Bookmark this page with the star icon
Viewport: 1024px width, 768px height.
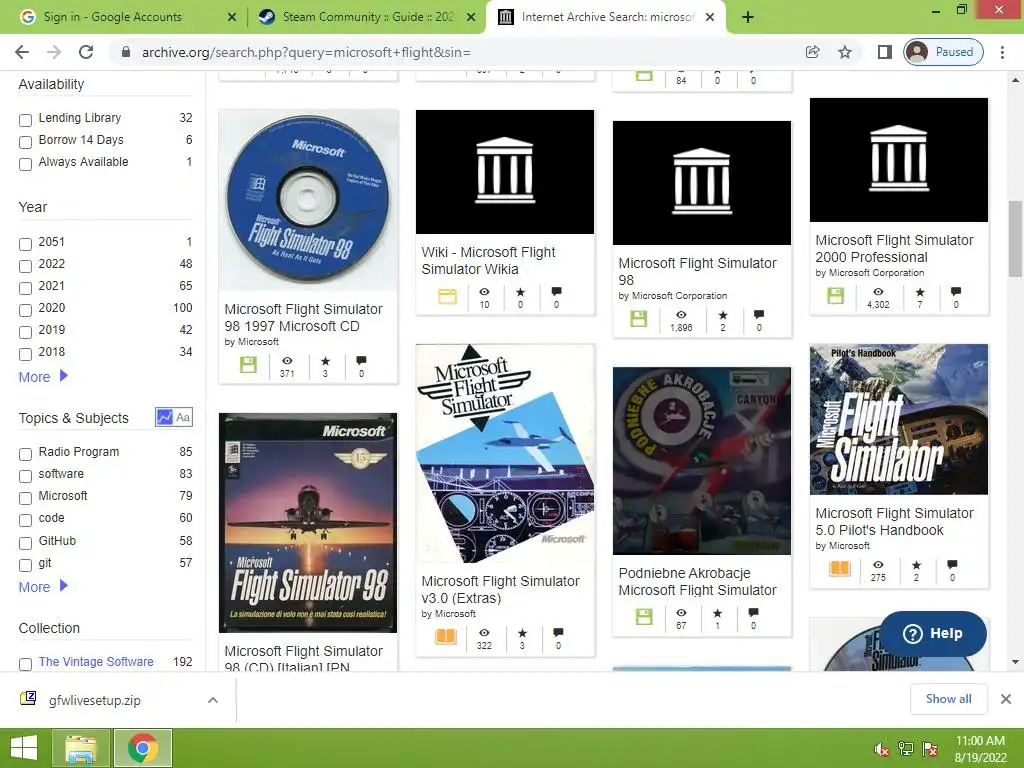[x=845, y=52]
